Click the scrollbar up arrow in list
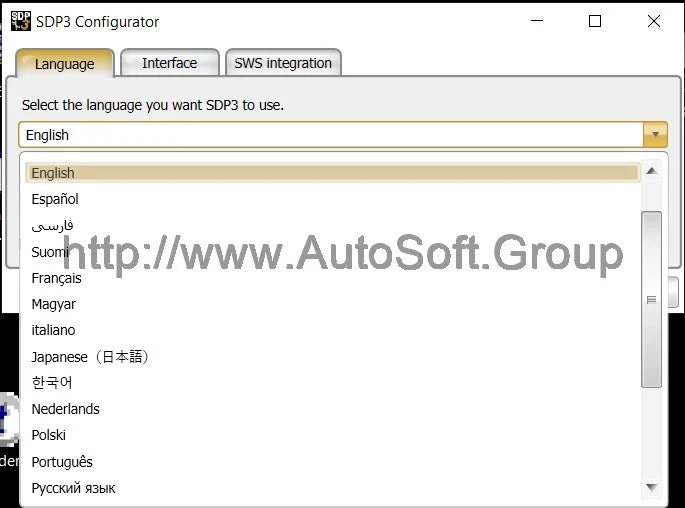The width and height of the screenshot is (685, 508). click(x=652, y=171)
